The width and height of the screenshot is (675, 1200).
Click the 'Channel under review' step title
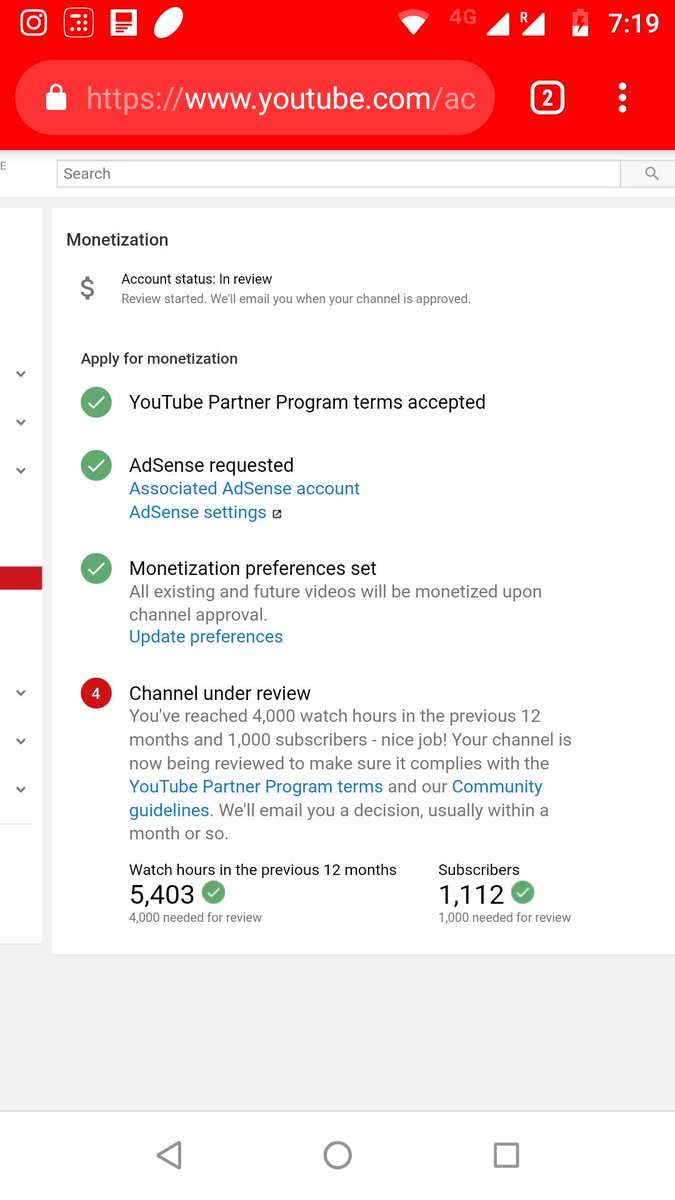pos(220,693)
